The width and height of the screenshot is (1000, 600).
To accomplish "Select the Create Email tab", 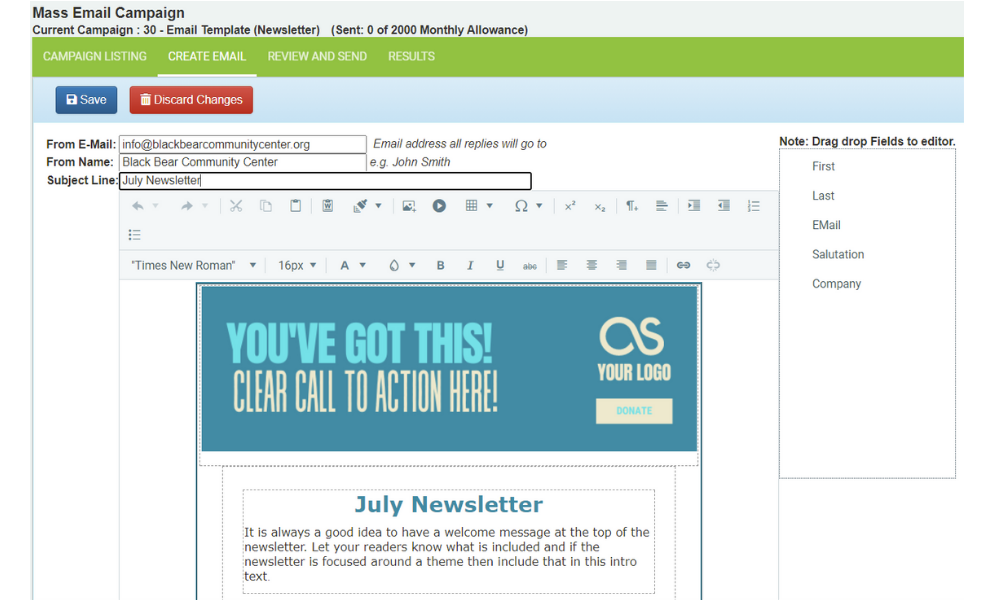I will point(207,57).
